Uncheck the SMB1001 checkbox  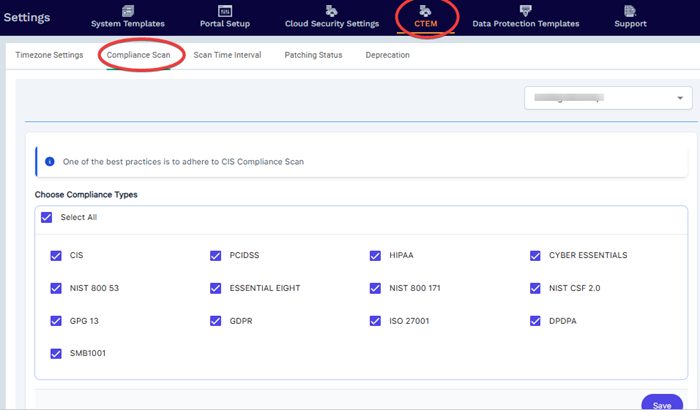point(56,353)
